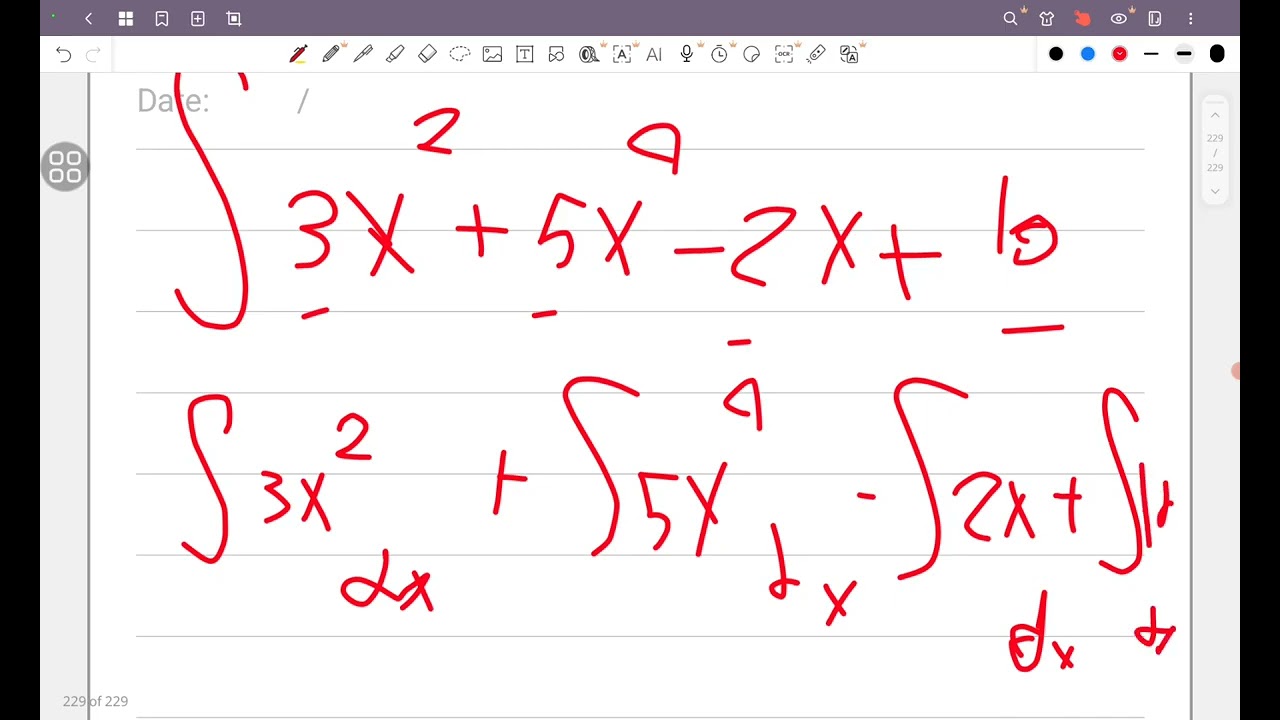Pick the blue pen color
Viewport: 1280px width, 720px height.
[x=1088, y=54]
